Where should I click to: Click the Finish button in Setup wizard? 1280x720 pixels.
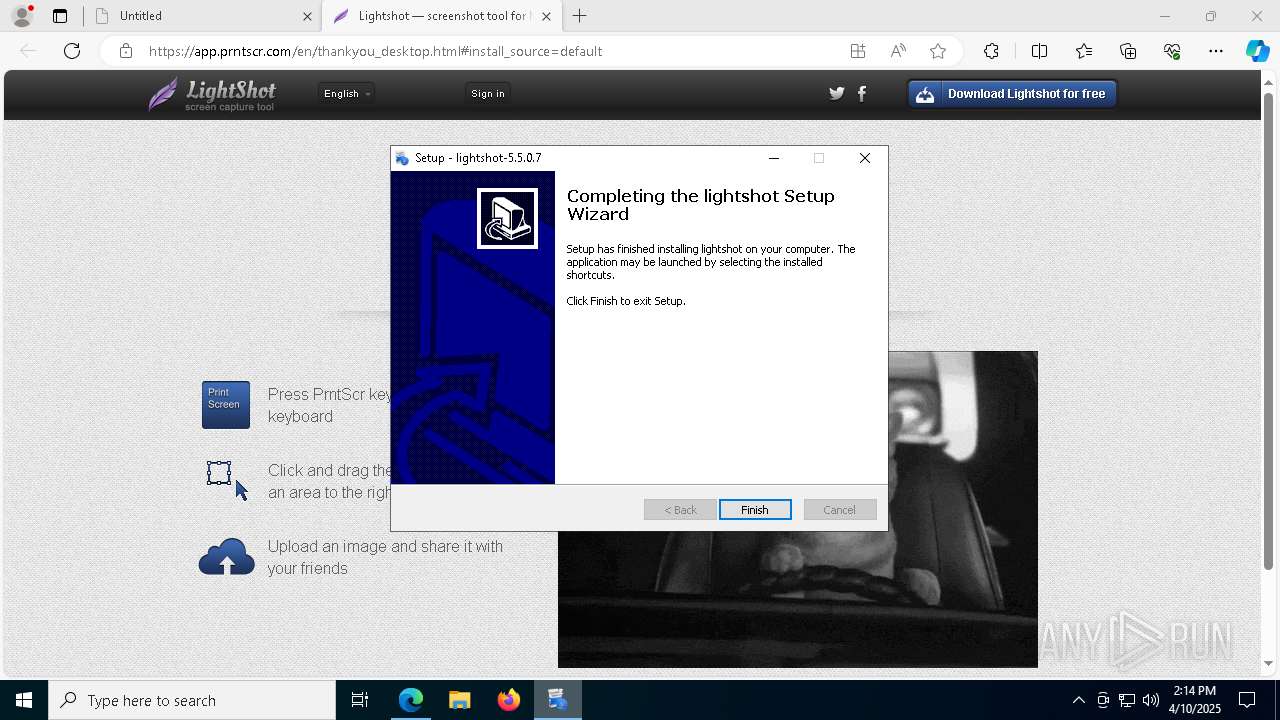coord(755,510)
